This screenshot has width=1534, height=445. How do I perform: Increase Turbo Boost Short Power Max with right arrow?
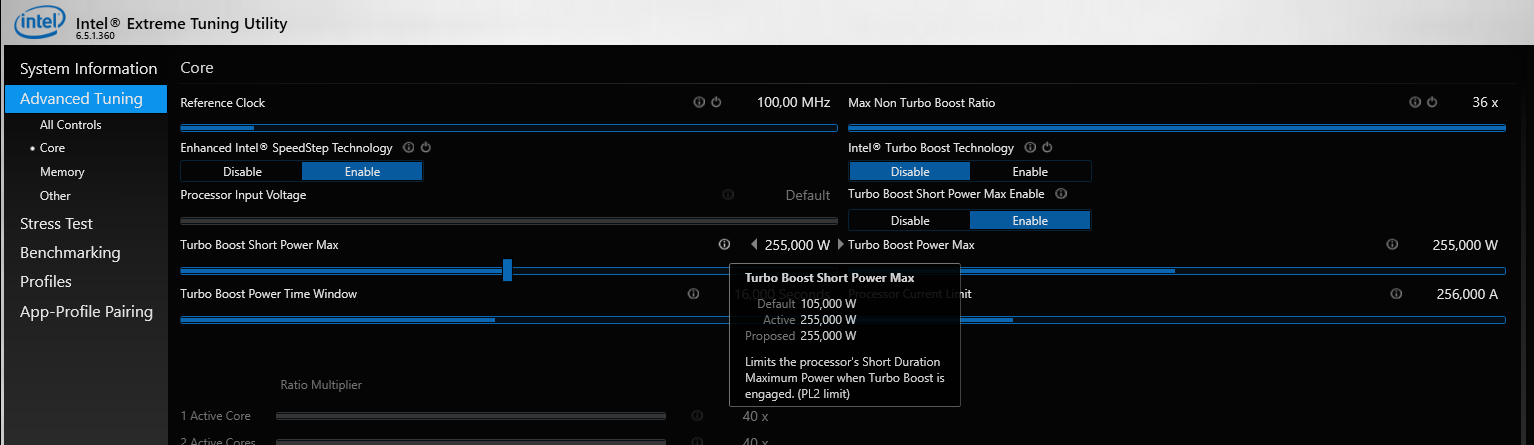pyautogui.click(x=840, y=244)
